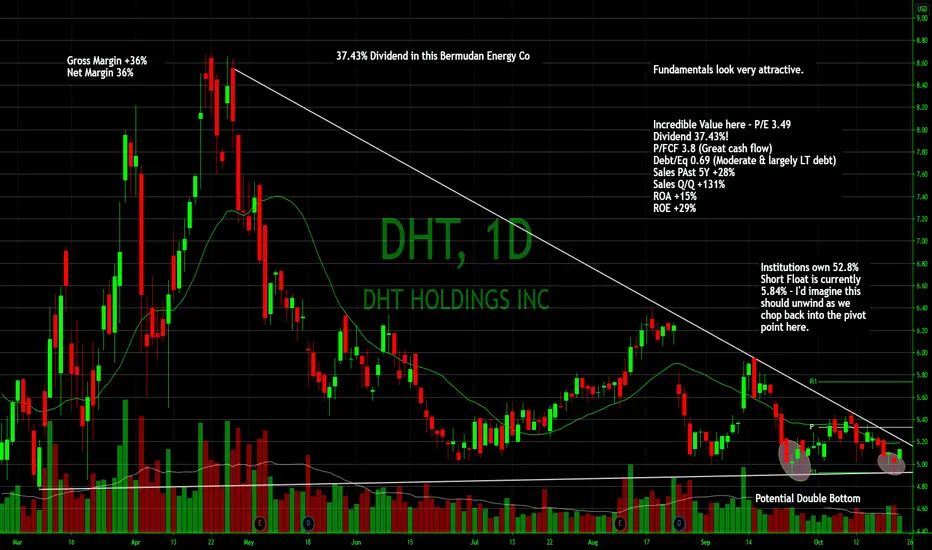Select 'P/FCF 3.8 (Great cash flow)' line

712,148
